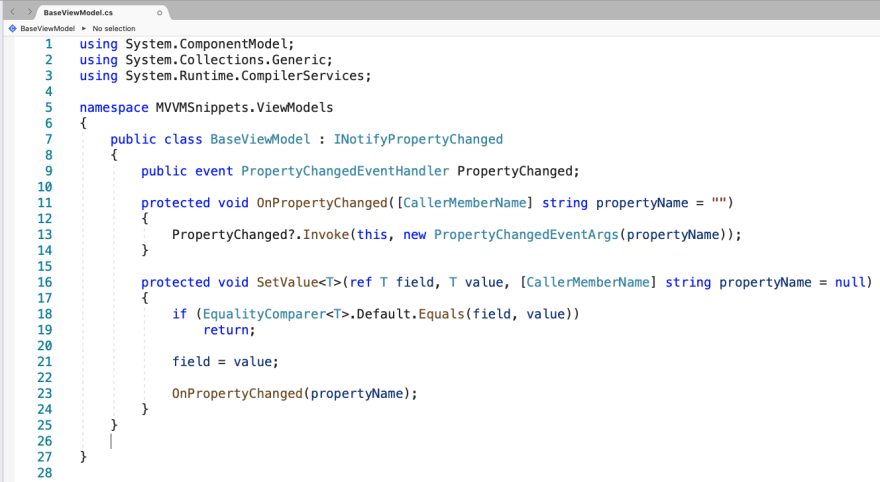
Task: Click on PropertyChangedEventArgs type
Action: (x=526, y=235)
